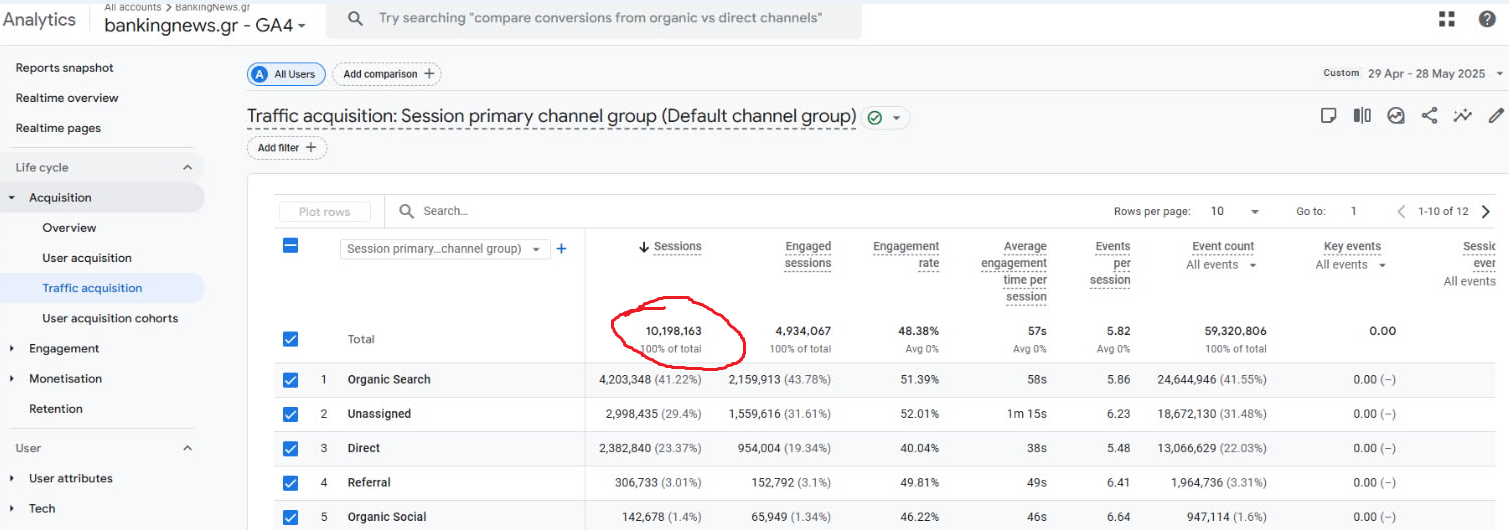Uncheck the Direct row checkbox
The image size is (1509, 530).
point(290,449)
